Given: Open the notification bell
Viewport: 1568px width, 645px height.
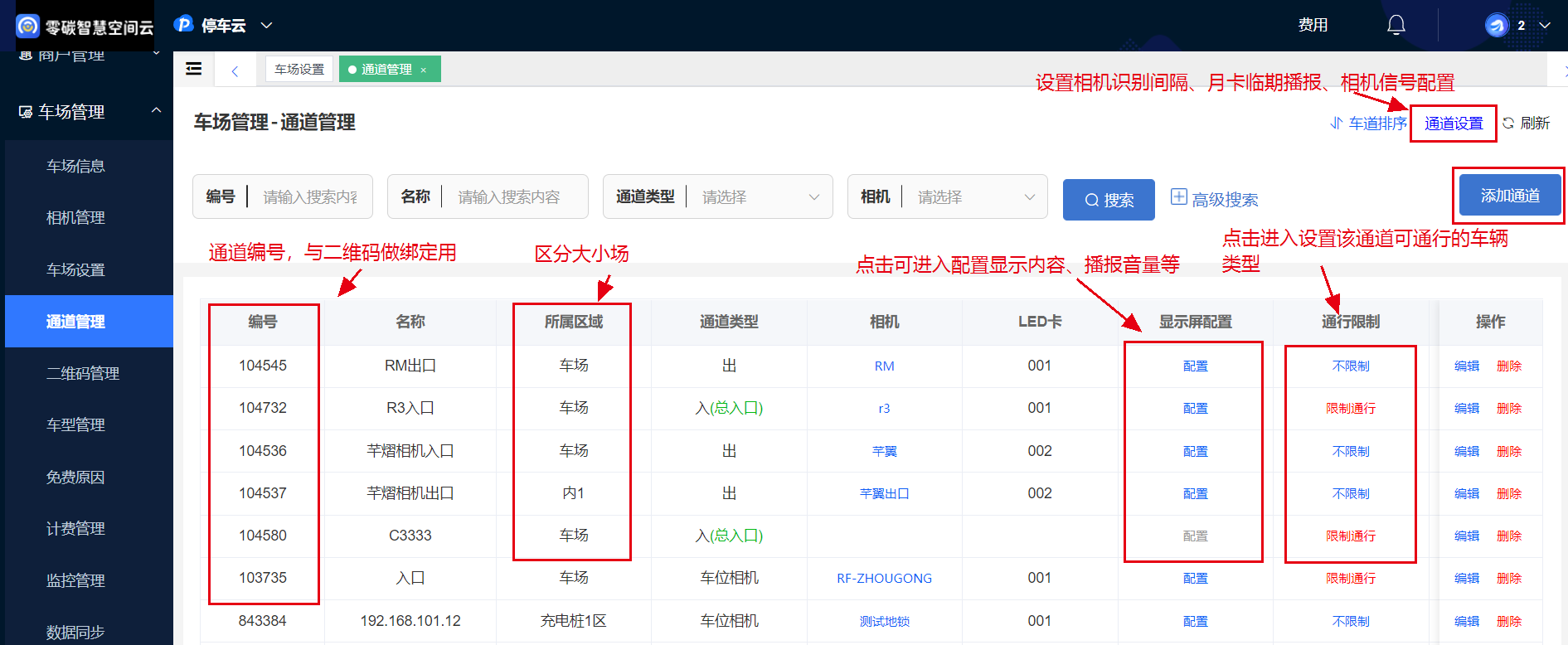Looking at the screenshot, I should click(1396, 26).
